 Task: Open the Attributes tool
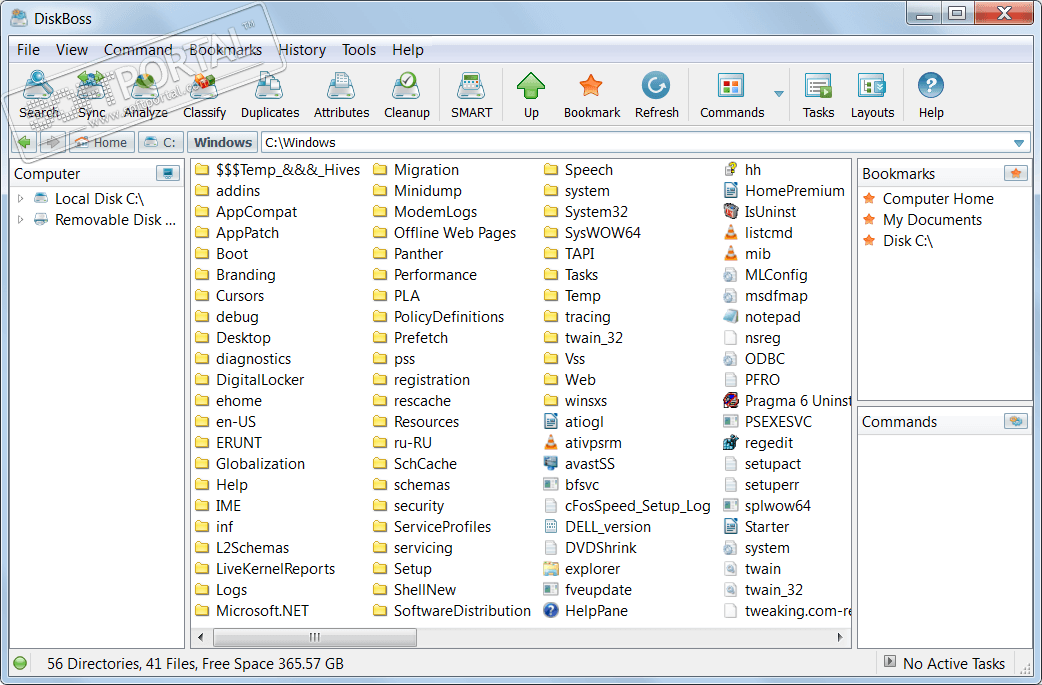[341, 95]
